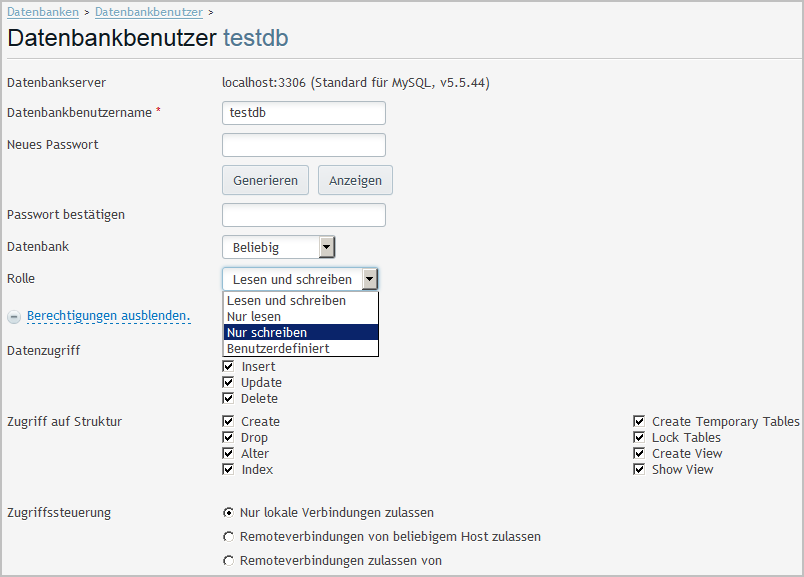This screenshot has width=804, height=577.
Task: Click the Generieren password button
Action: coord(265,180)
